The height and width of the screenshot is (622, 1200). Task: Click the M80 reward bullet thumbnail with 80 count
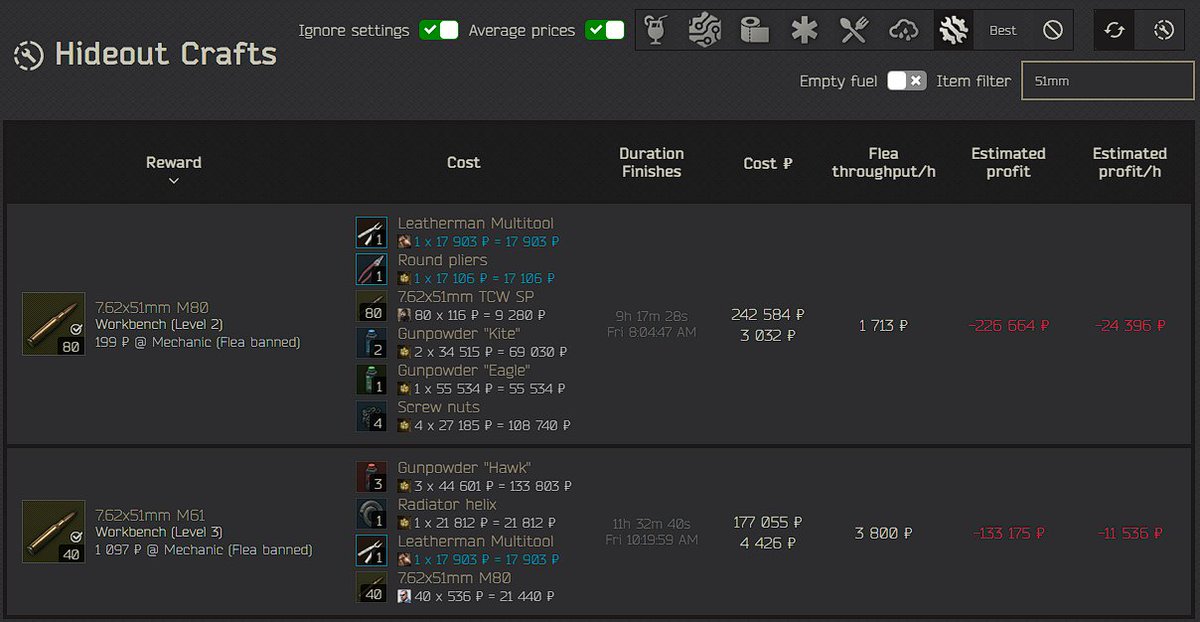(x=54, y=324)
